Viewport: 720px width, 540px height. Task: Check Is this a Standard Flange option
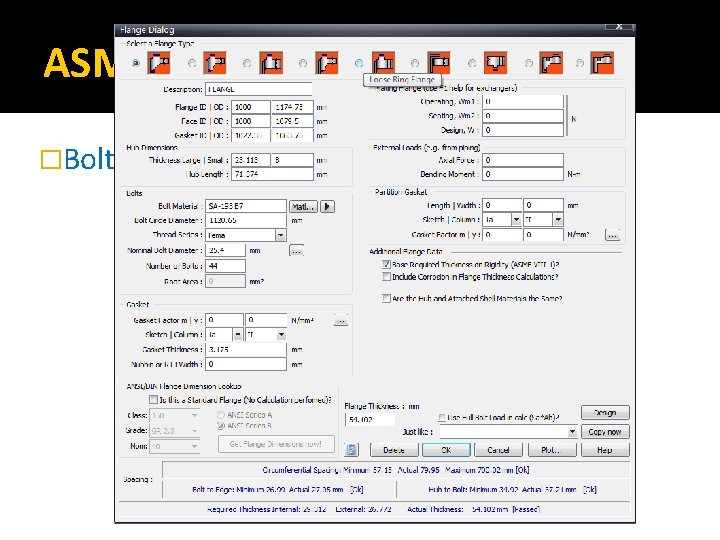[x=153, y=399]
